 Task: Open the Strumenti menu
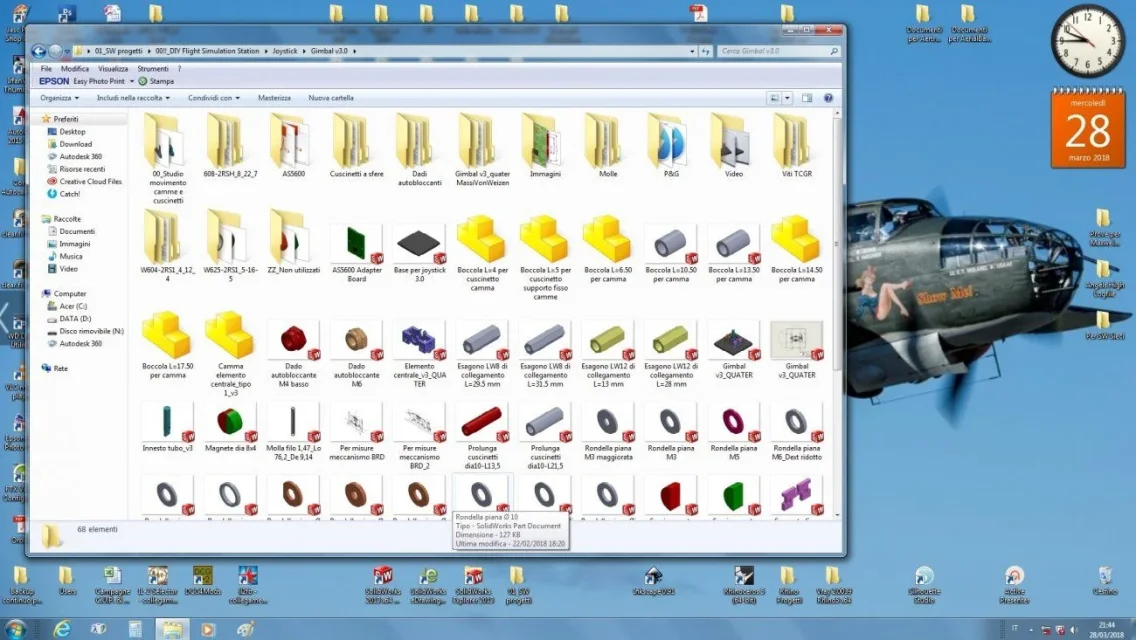pyautogui.click(x=153, y=68)
